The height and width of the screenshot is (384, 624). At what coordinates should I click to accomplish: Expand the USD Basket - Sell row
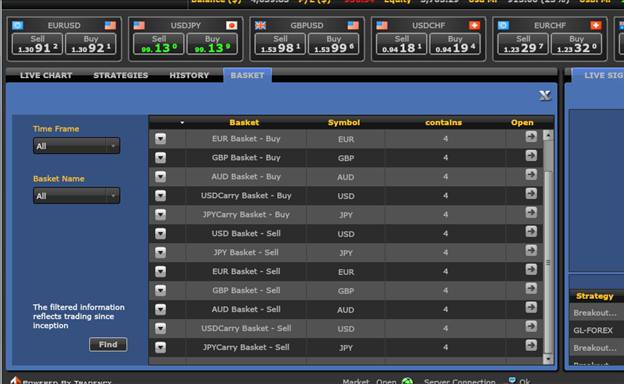coord(160,233)
